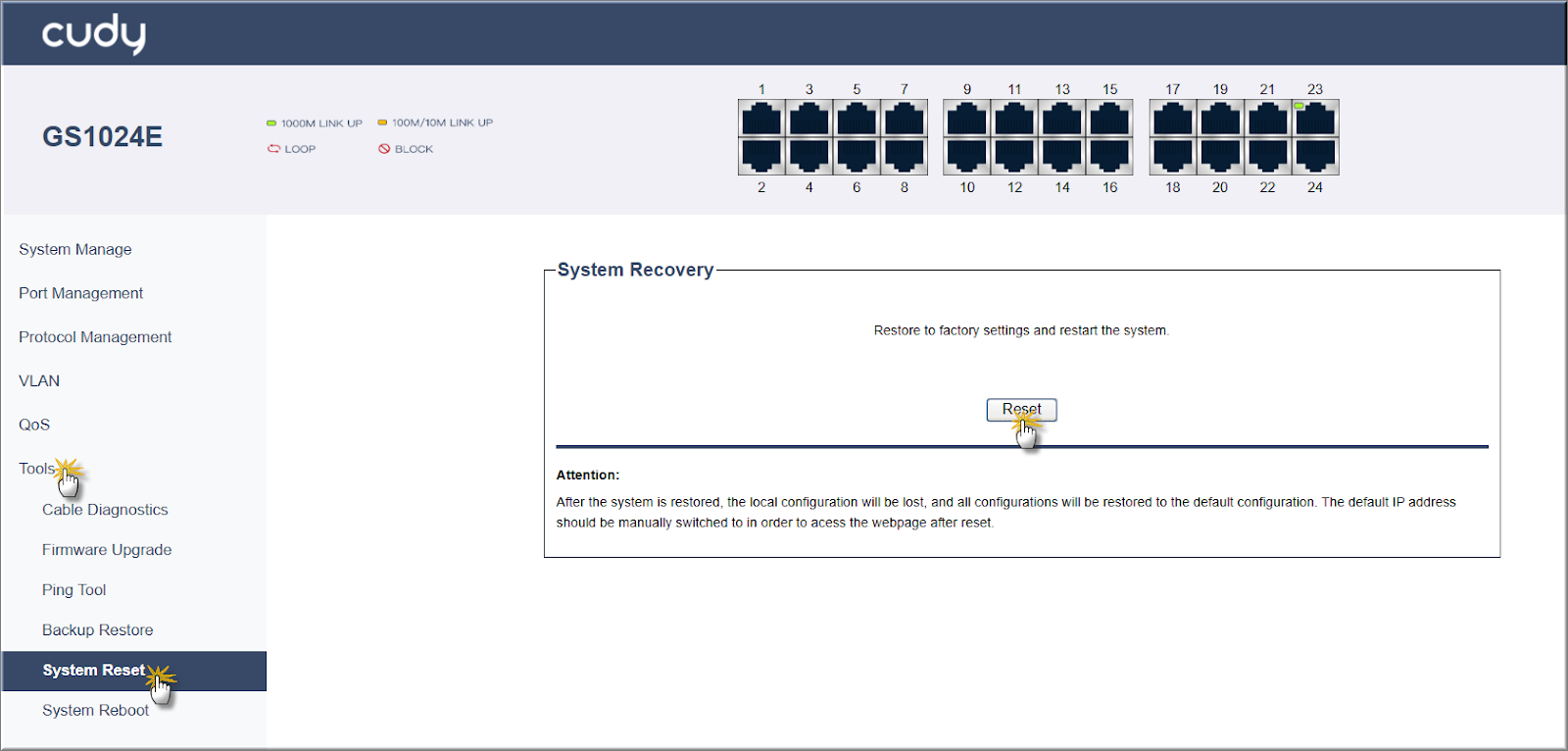Expand the System Manage menu

click(75, 249)
